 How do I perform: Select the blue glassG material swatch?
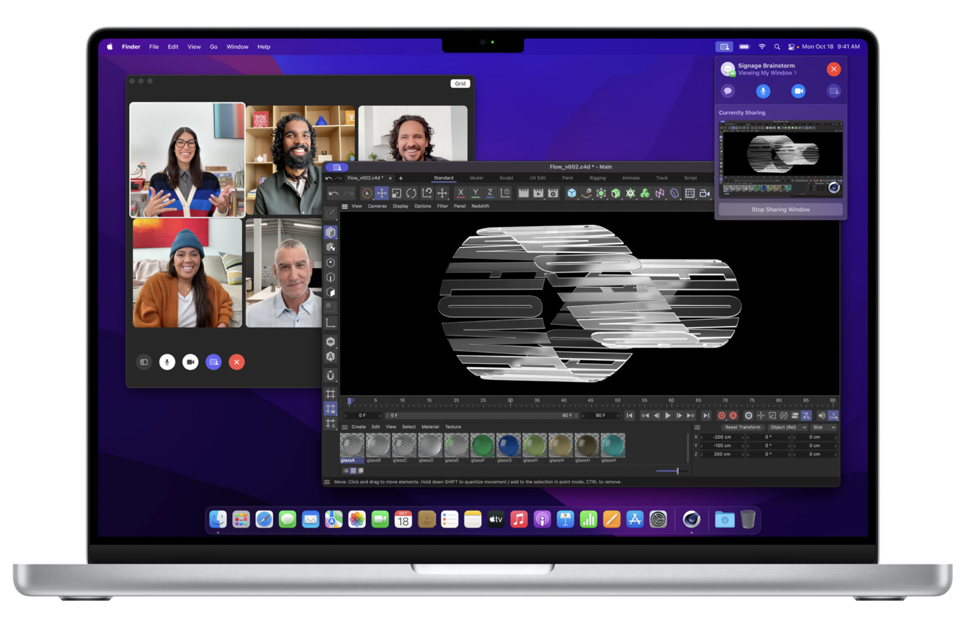[x=508, y=445]
